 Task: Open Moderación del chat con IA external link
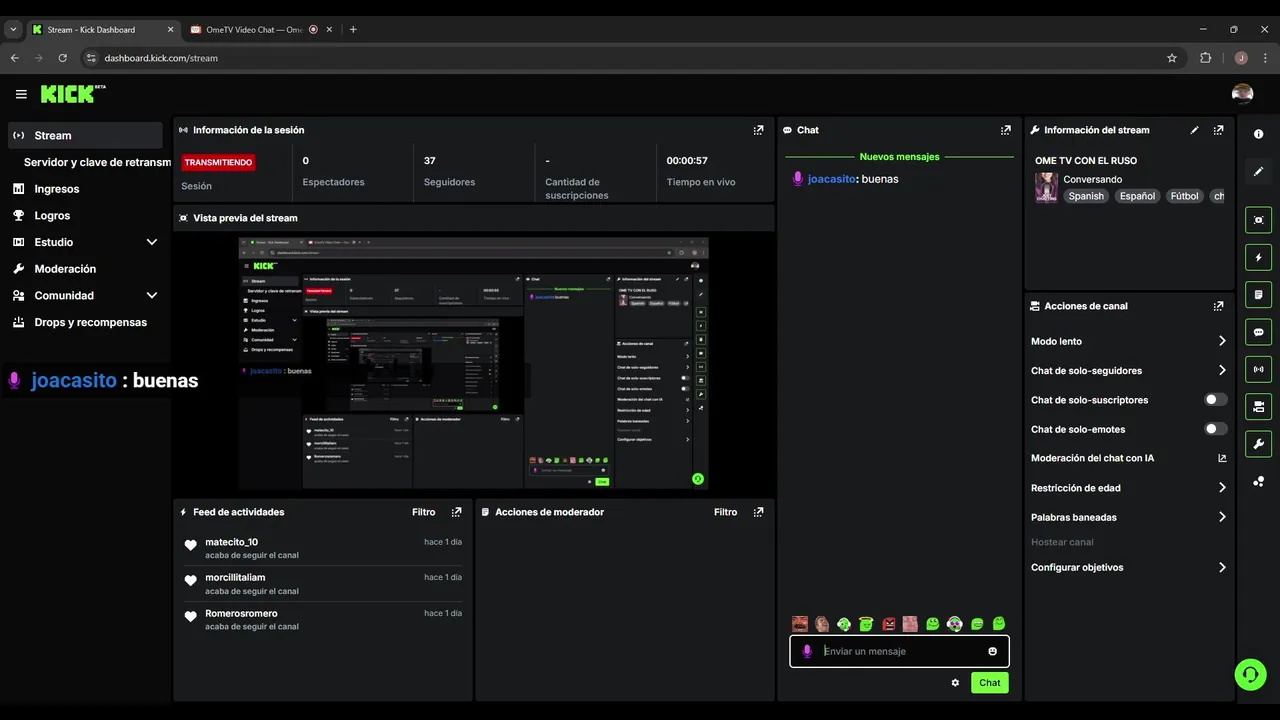1222,458
